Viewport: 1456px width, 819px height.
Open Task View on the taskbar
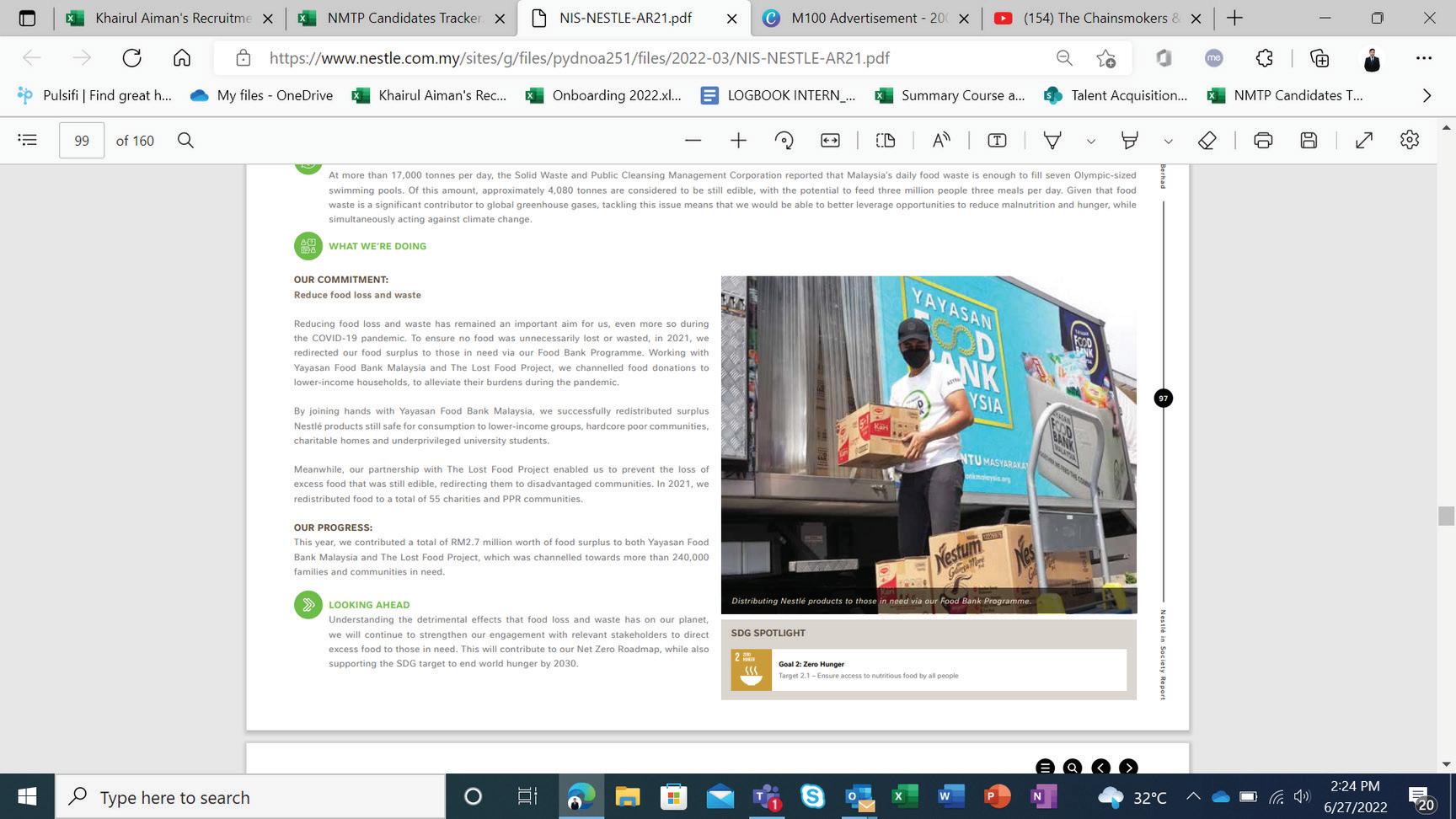tap(527, 796)
